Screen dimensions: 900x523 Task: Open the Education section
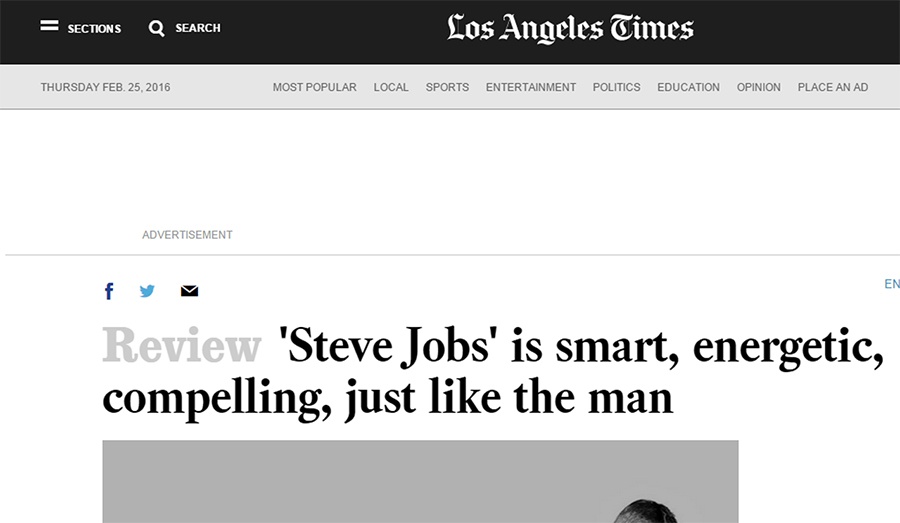[688, 87]
